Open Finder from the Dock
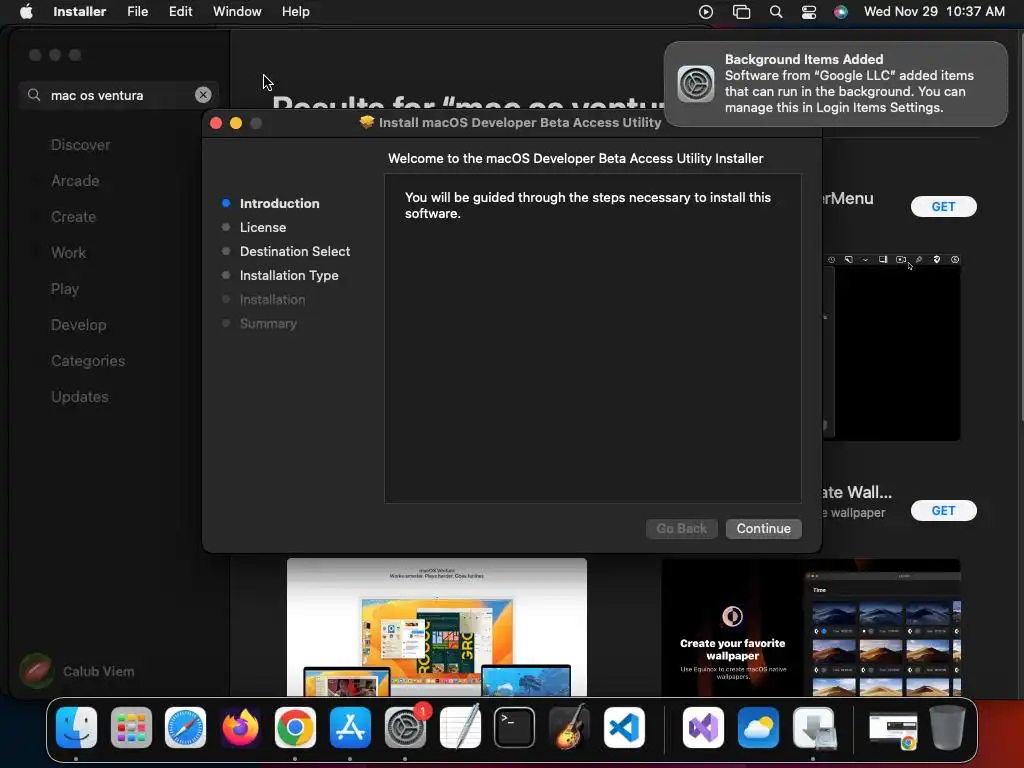Viewport: 1024px width, 768px height. pyautogui.click(x=76, y=728)
